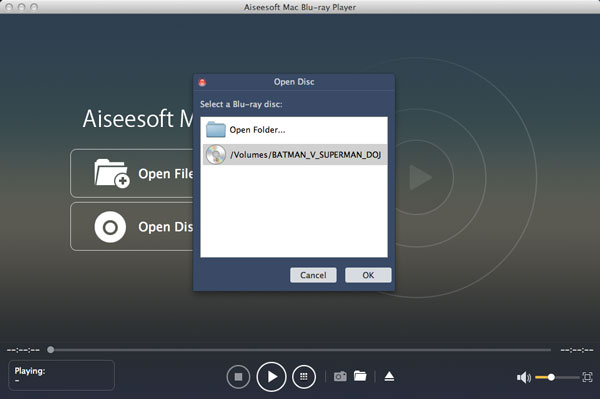Click the large Play button in the control bar
The width and height of the screenshot is (600, 399).
(271, 377)
